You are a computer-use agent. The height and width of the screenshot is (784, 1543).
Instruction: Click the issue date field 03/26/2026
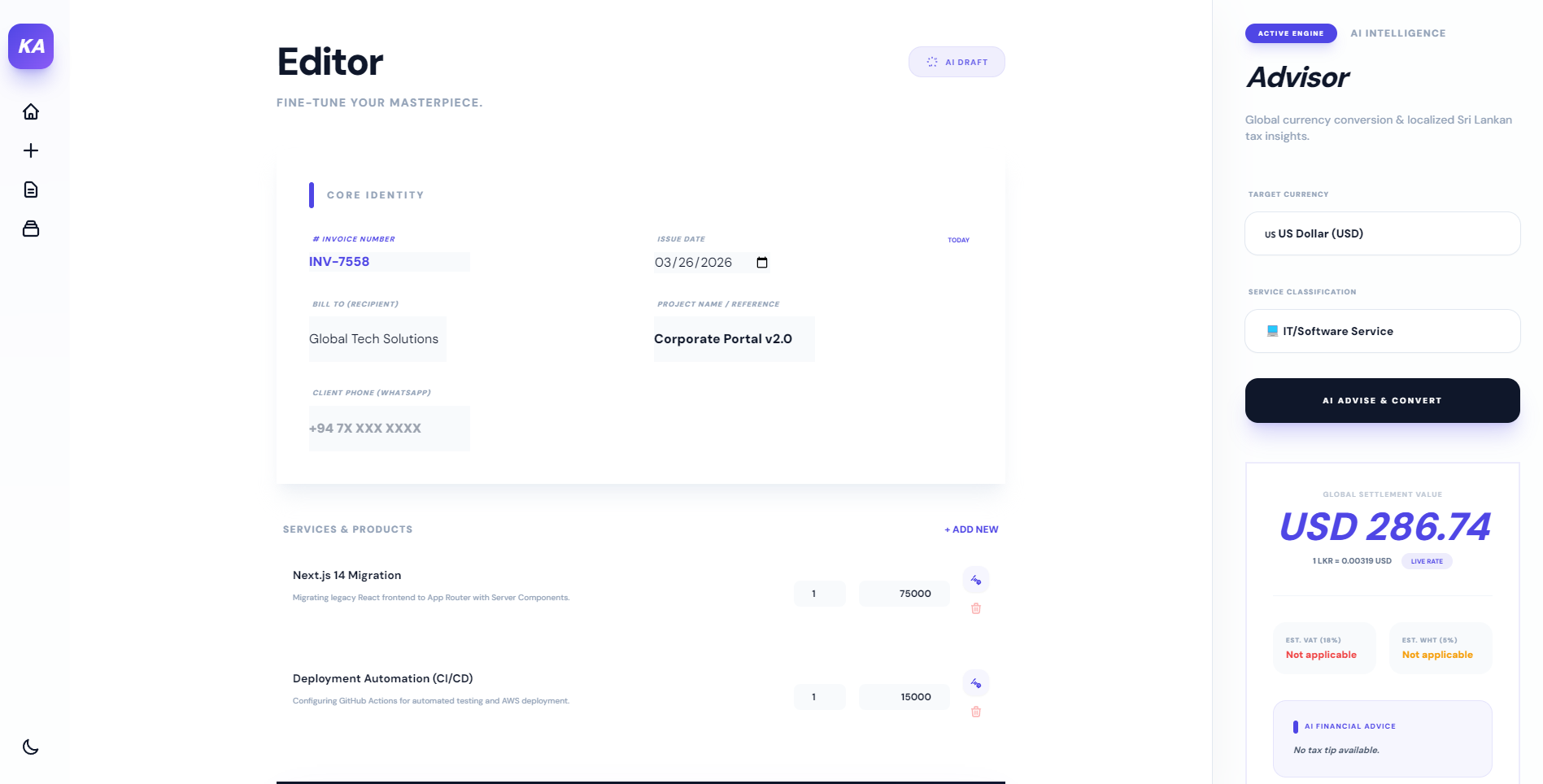click(712, 263)
